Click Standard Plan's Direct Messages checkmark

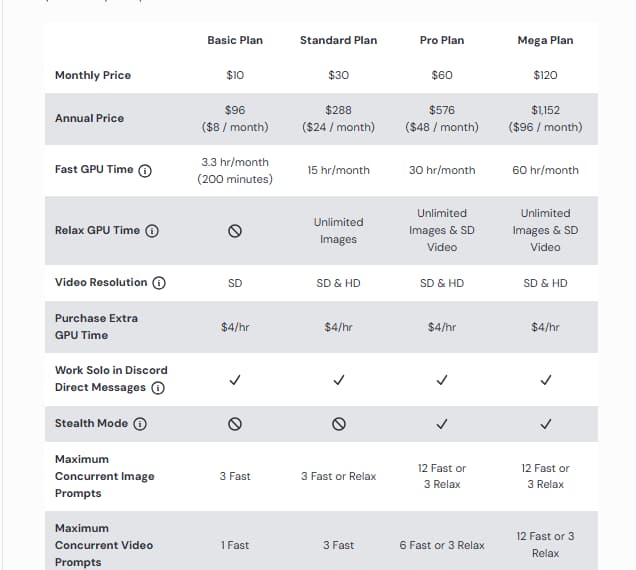click(339, 380)
